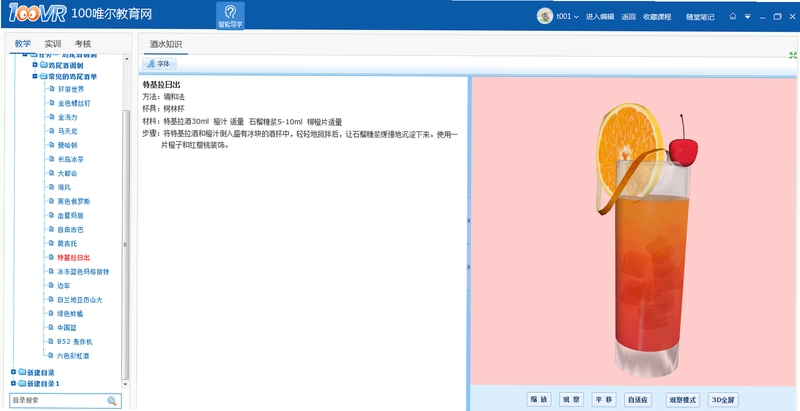
Task: Click the 鸡尾酒调制 folder label
Action: (x=66, y=65)
